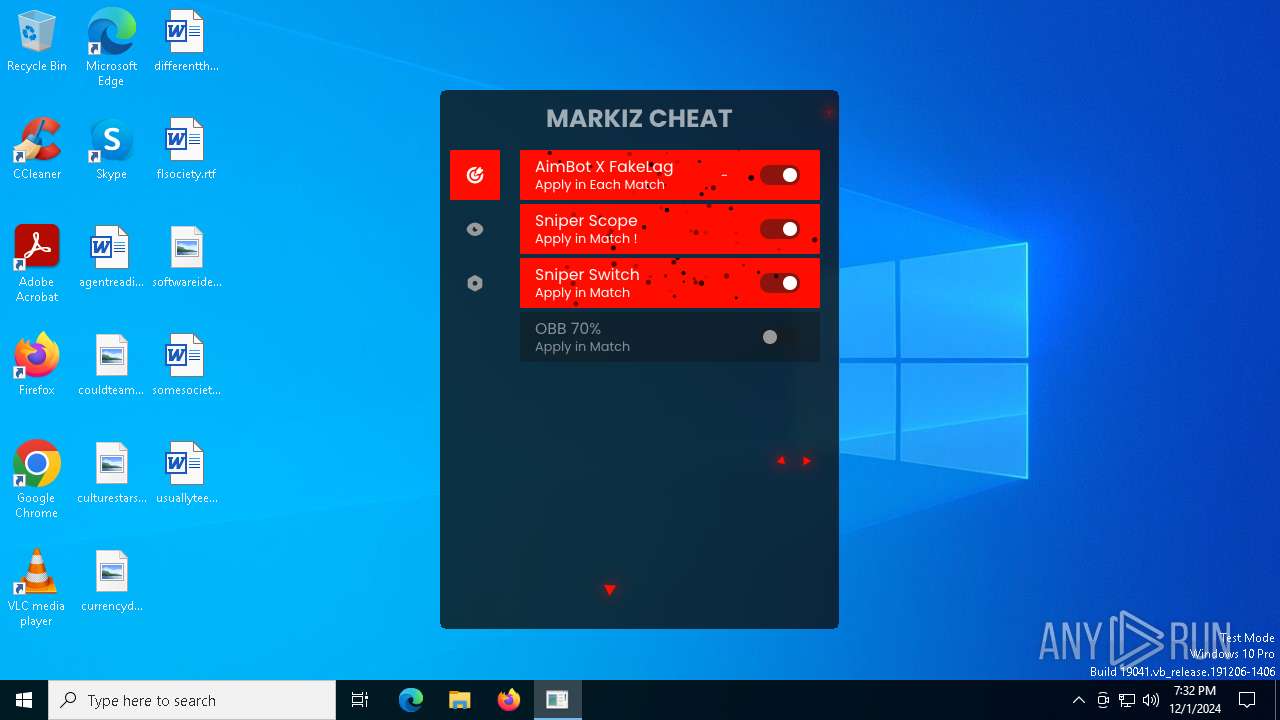
Task: Select the running cheat app taskbar button
Action: click(557, 700)
